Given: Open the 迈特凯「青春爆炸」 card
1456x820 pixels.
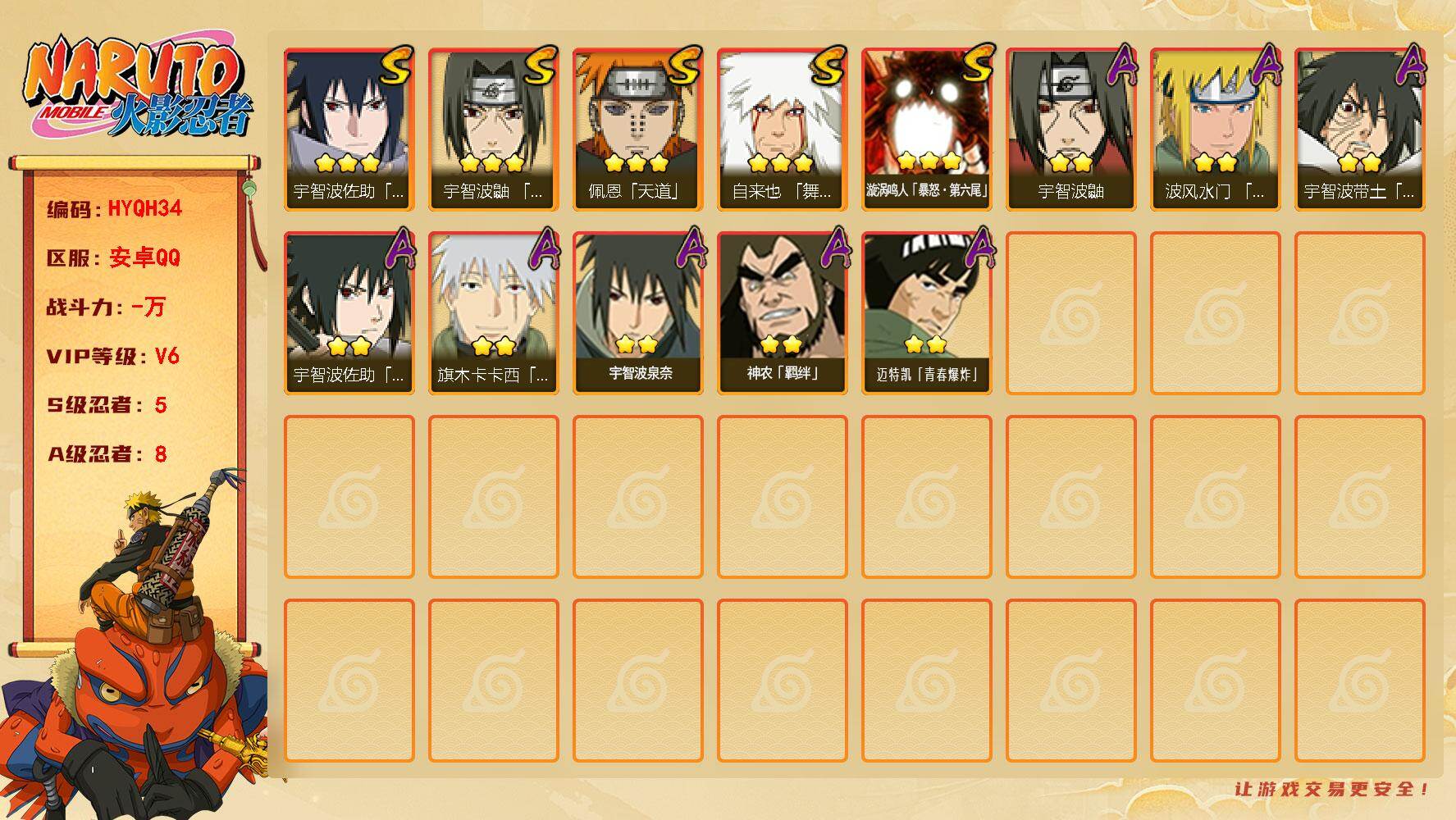Looking at the screenshot, I should [926, 313].
